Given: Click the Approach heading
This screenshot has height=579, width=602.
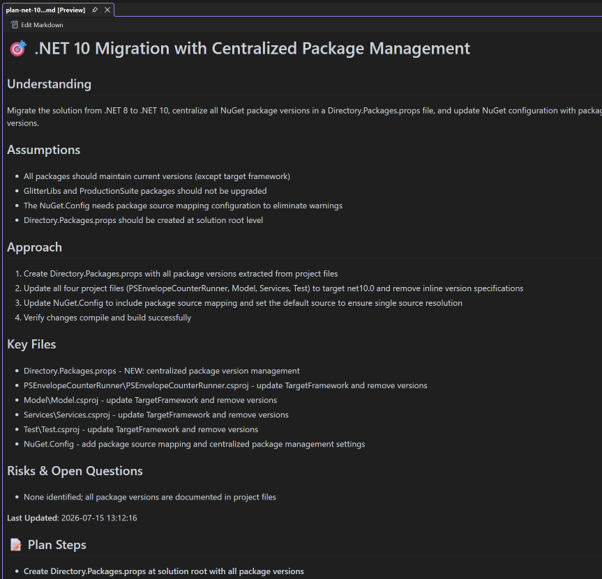Looking at the screenshot, I should 35,247.
